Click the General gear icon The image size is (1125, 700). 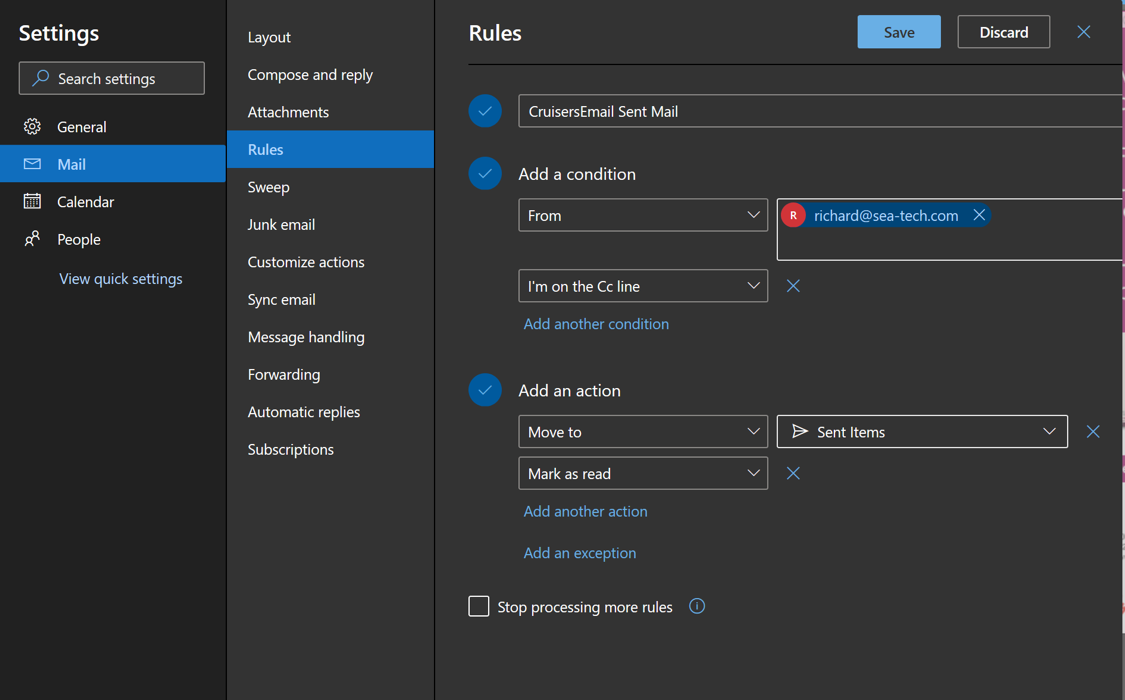33,127
